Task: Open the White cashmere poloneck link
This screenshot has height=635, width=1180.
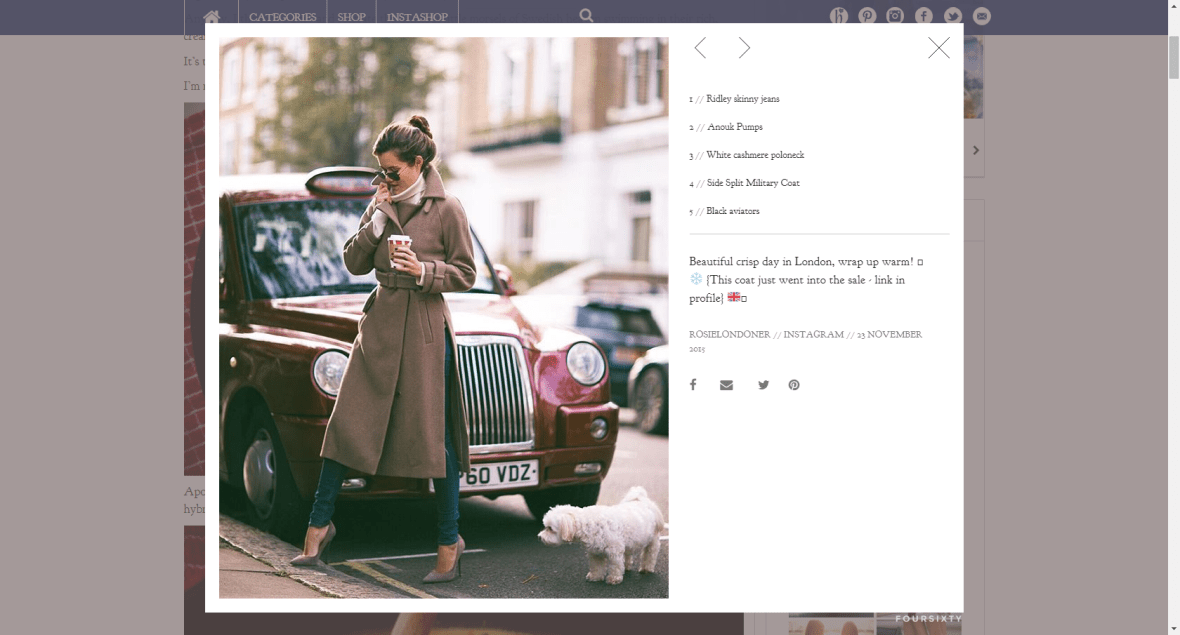Action: tap(755, 155)
